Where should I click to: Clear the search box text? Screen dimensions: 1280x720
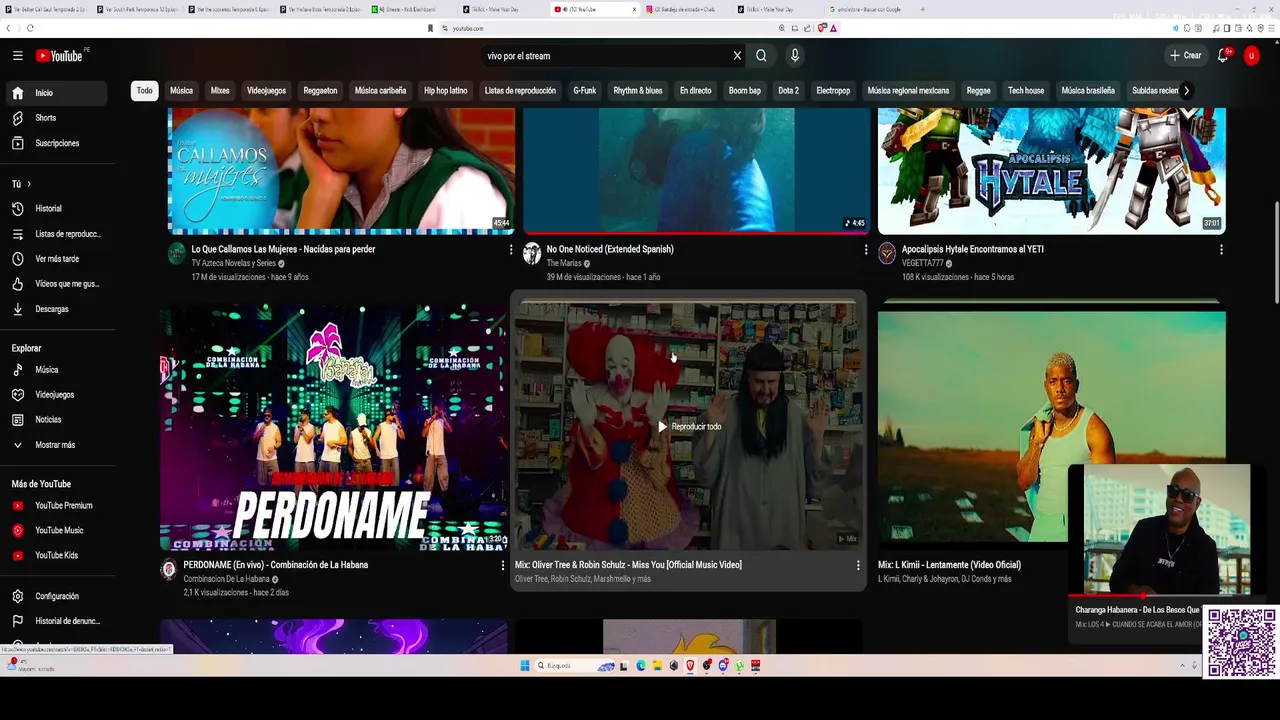(737, 56)
